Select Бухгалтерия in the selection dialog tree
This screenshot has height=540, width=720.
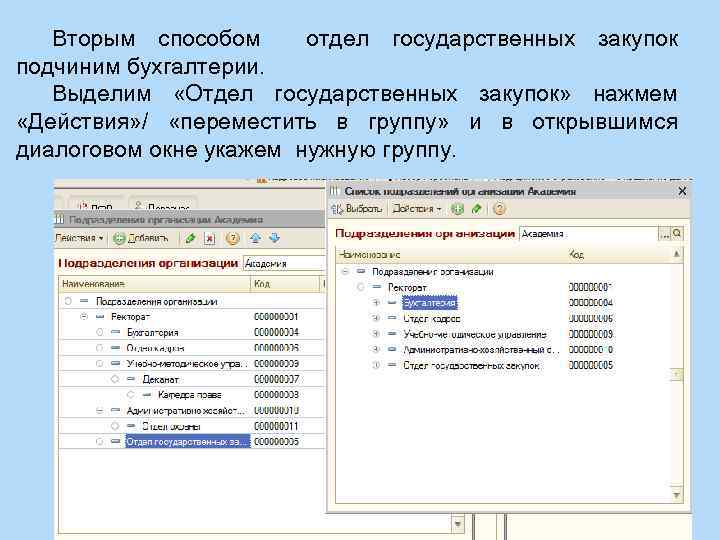tap(429, 303)
